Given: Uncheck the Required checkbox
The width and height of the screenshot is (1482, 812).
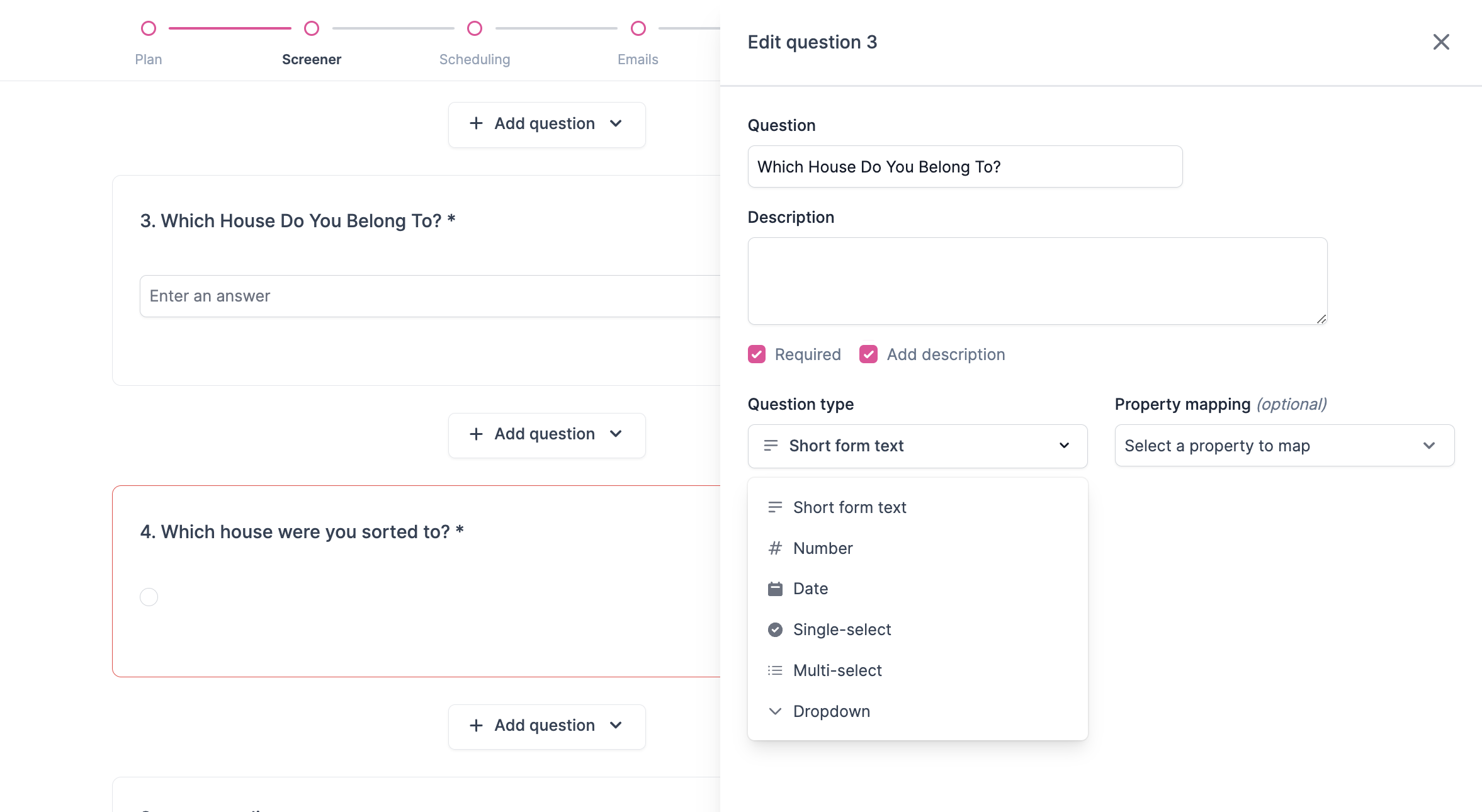Looking at the screenshot, I should (x=757, y=354).
